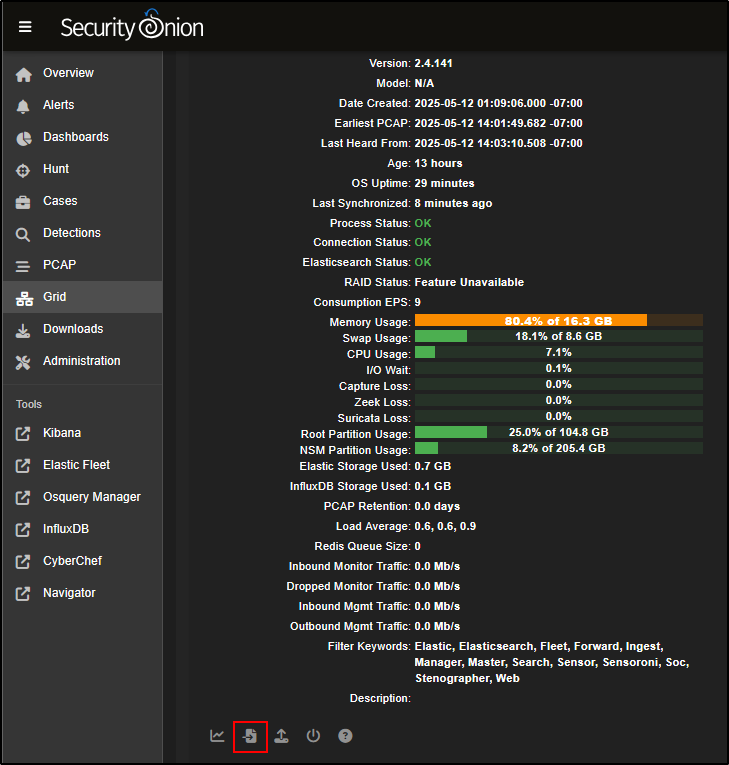729x765 pixels.
Task: Go to Downloads
Action: [73, 329]
